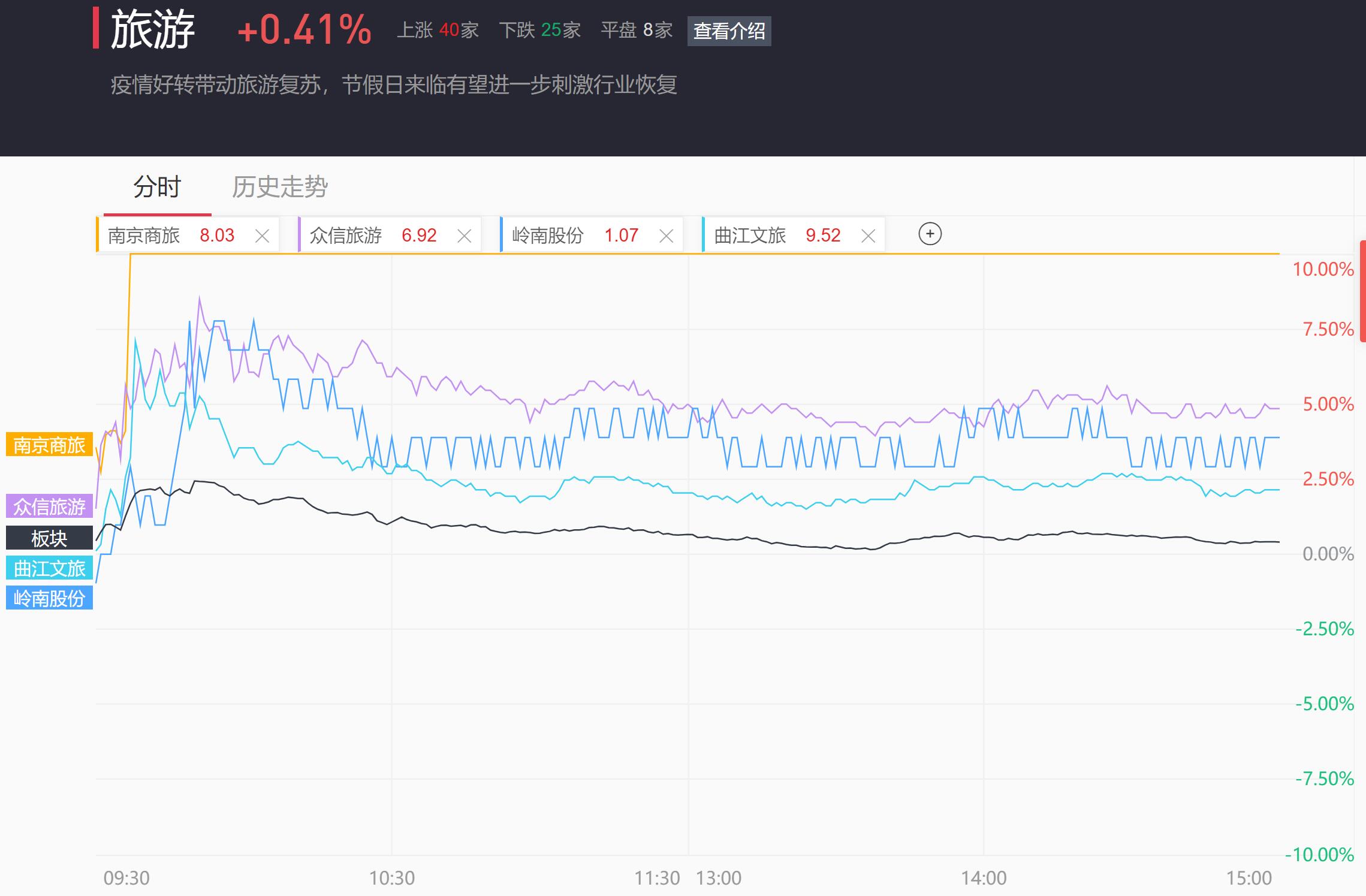The image size is (1366, 896).
Task: Switch to the 分时 tab
Action: [x=157, y=188]
